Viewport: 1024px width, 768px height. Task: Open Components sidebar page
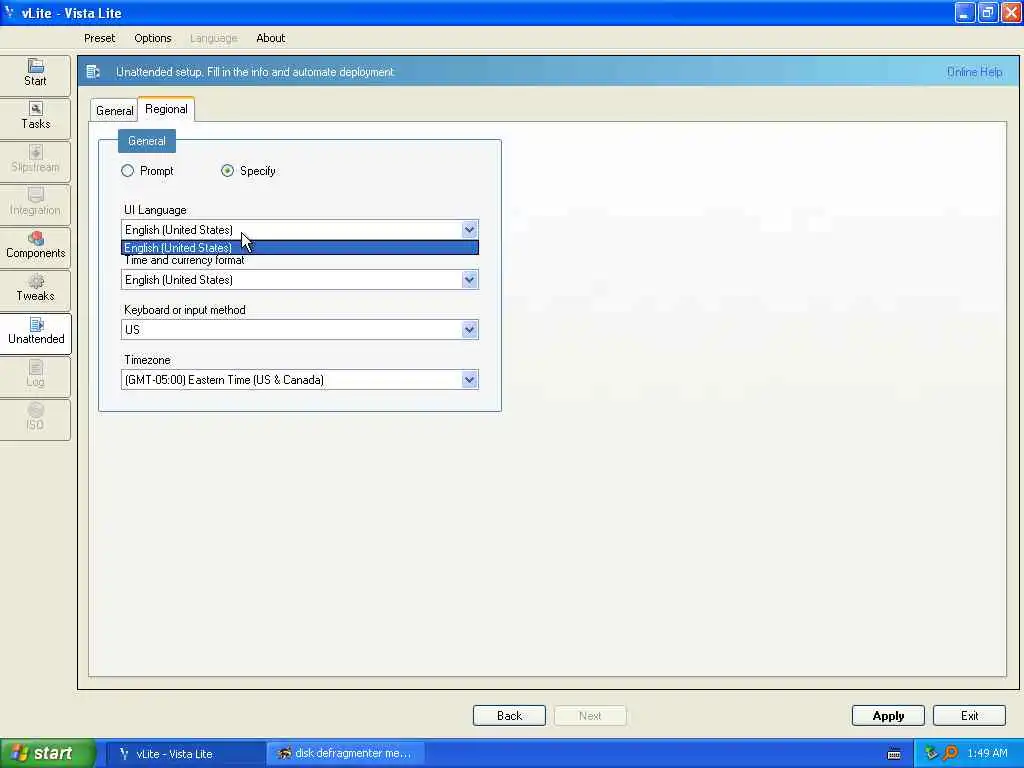(x=35, y=246)
